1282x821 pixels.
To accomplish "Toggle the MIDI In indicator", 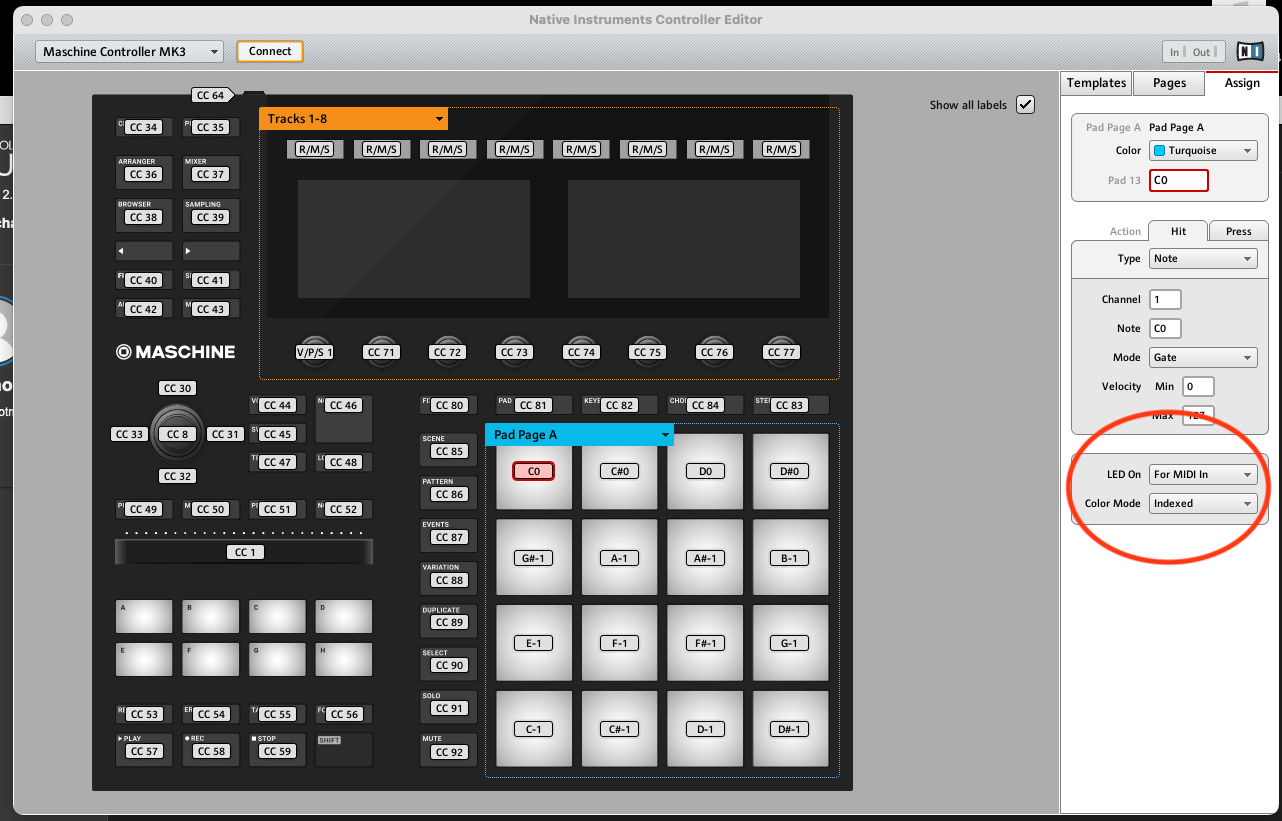I will (x=1174, y=52).
